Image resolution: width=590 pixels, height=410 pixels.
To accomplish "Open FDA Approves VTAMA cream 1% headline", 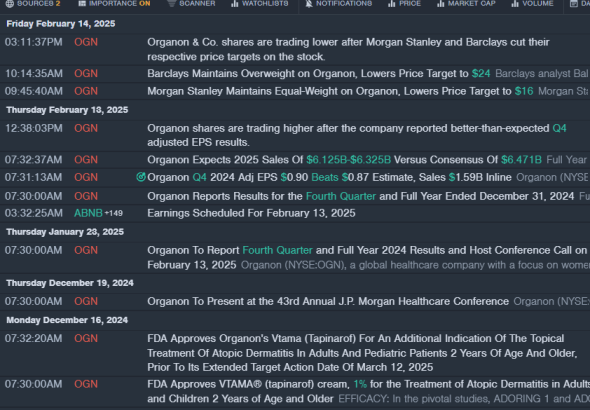I will click(369, 391).
